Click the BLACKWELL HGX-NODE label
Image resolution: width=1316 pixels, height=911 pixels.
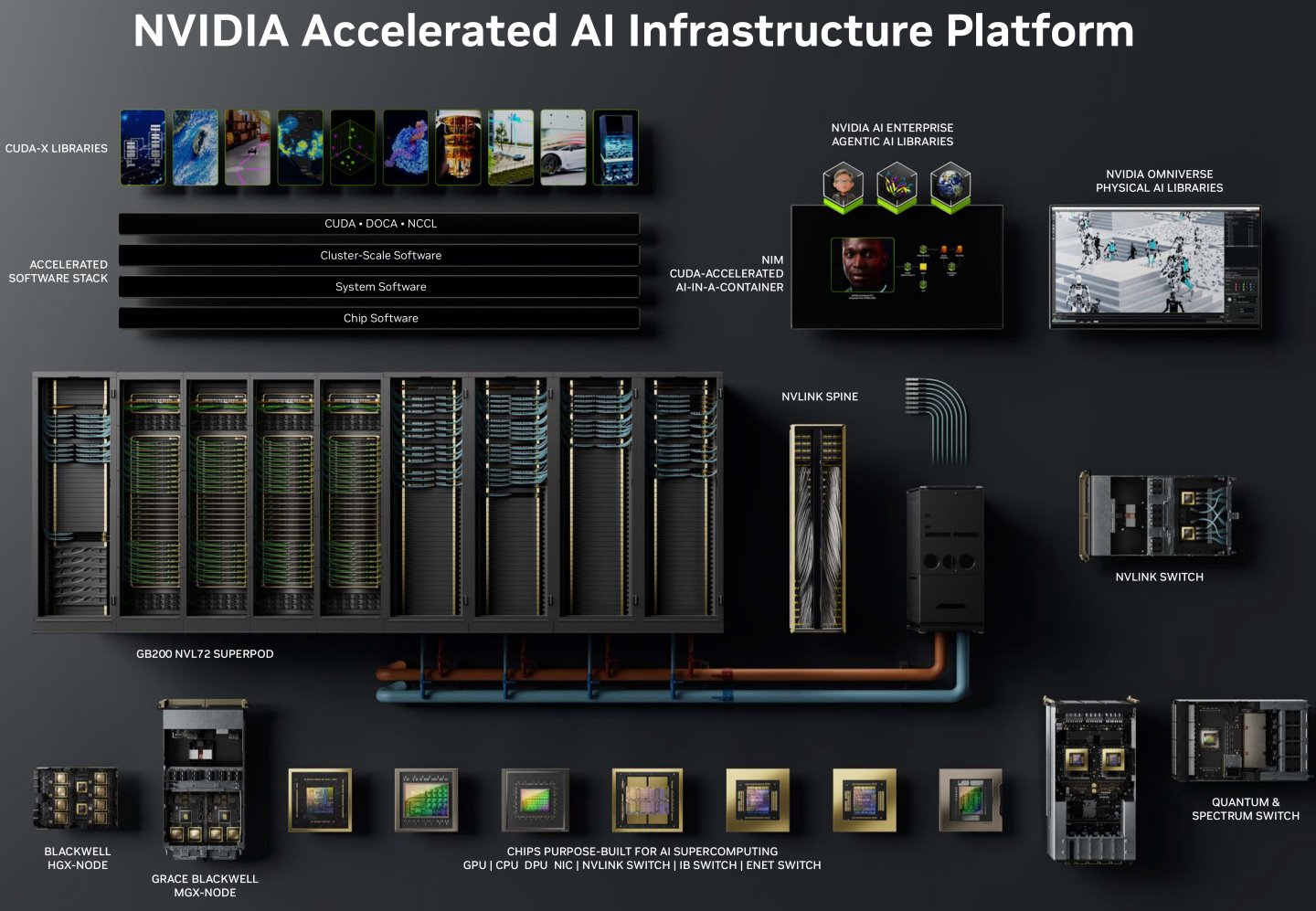pyautogui.click(x=78, y=858)
